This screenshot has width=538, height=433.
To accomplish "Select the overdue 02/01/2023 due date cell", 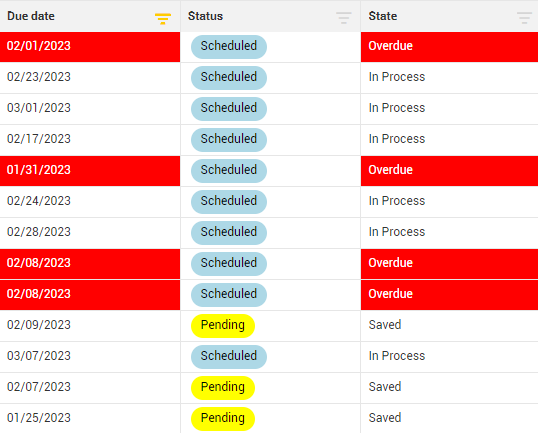I will (x=90, y=47).
